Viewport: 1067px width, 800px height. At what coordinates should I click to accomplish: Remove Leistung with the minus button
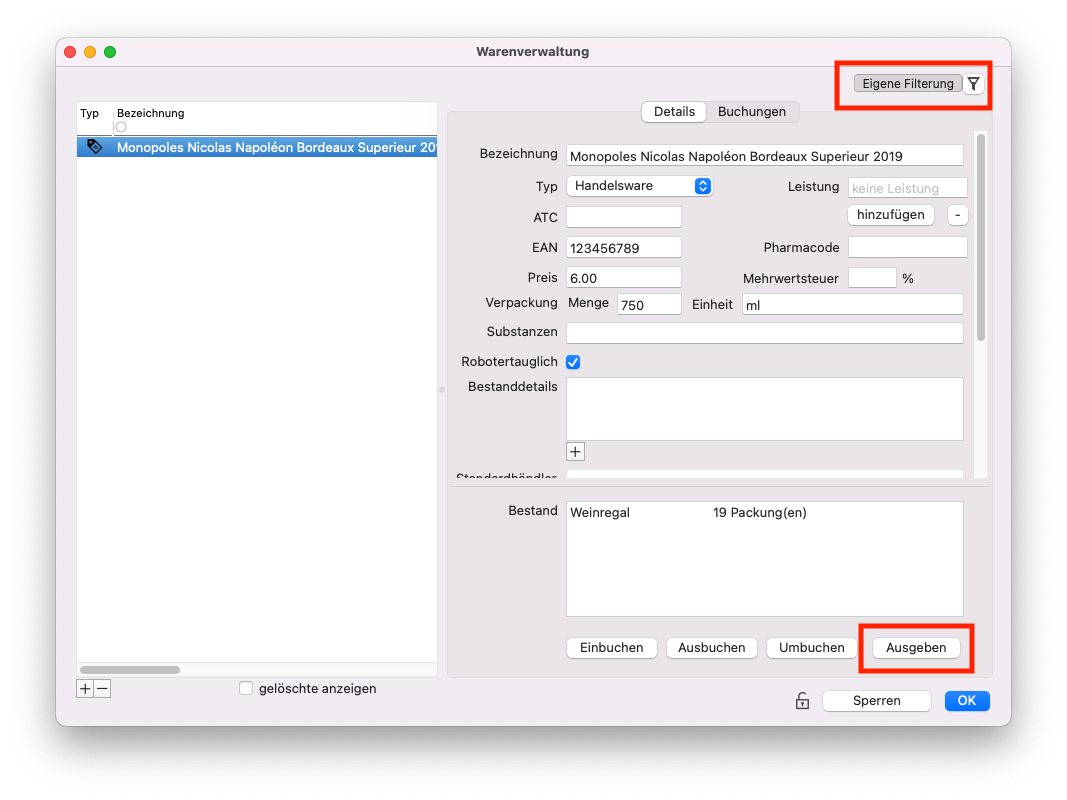pos(957,215)
